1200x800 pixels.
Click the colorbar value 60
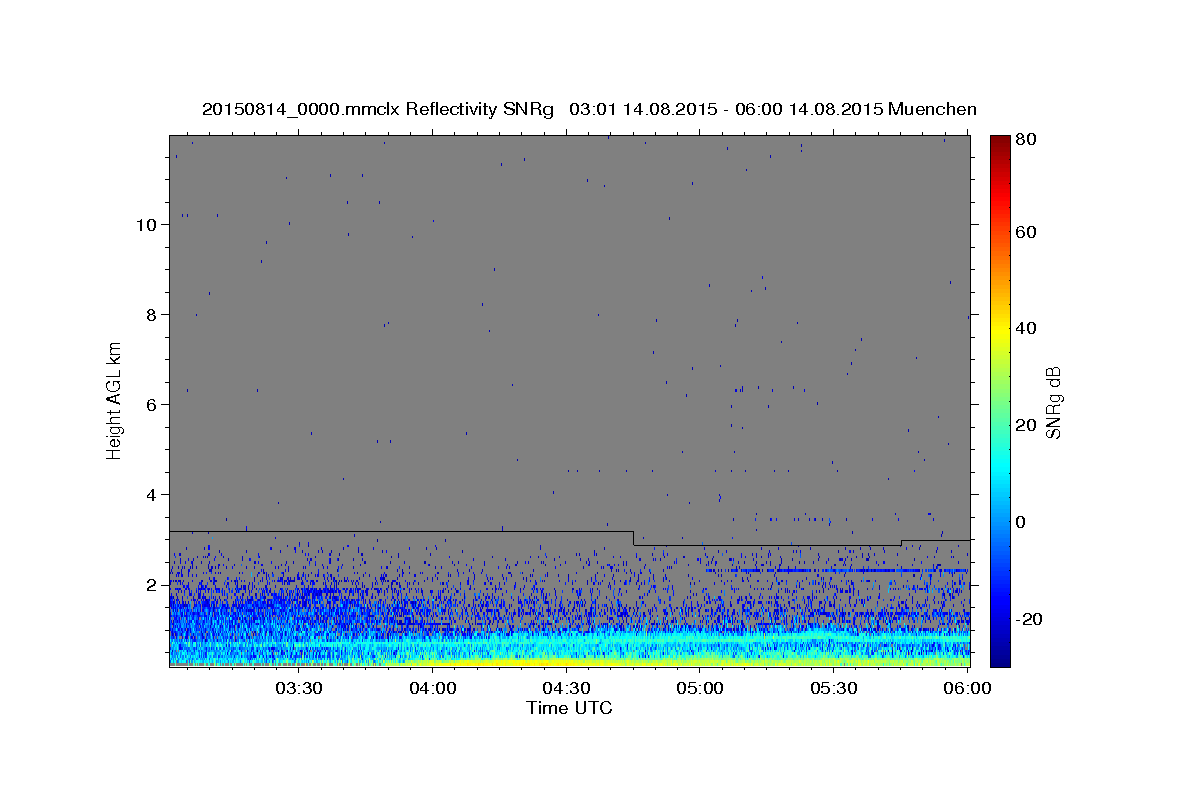(1025, 232)
